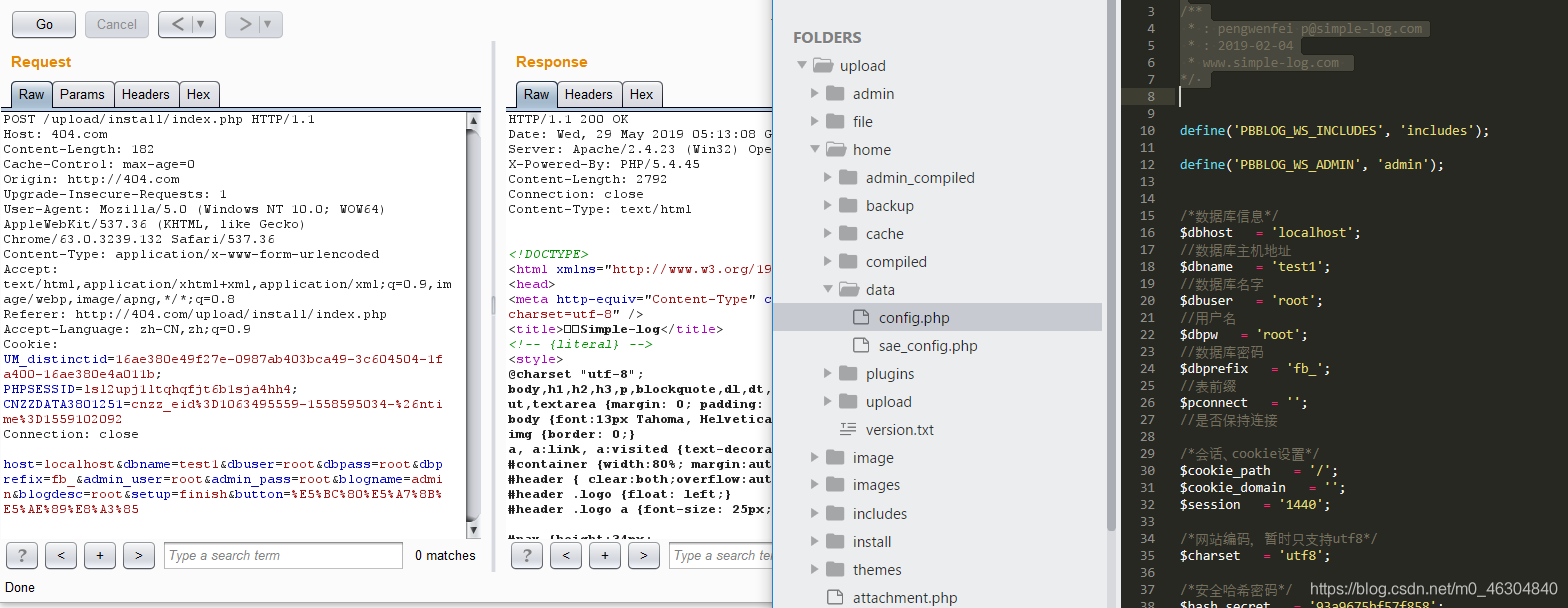Click the $dbprefix = 'fb_' line
Screen dimensions: 1568x608
point(1255,369)
